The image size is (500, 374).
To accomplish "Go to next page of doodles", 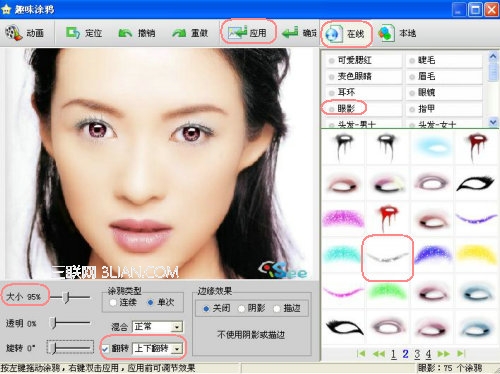I will click(443, 354).
